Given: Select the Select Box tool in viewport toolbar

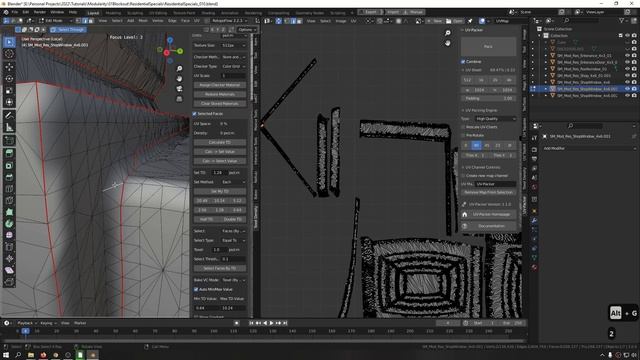Looking at the screenshot, I should click(x=9, y=42).
